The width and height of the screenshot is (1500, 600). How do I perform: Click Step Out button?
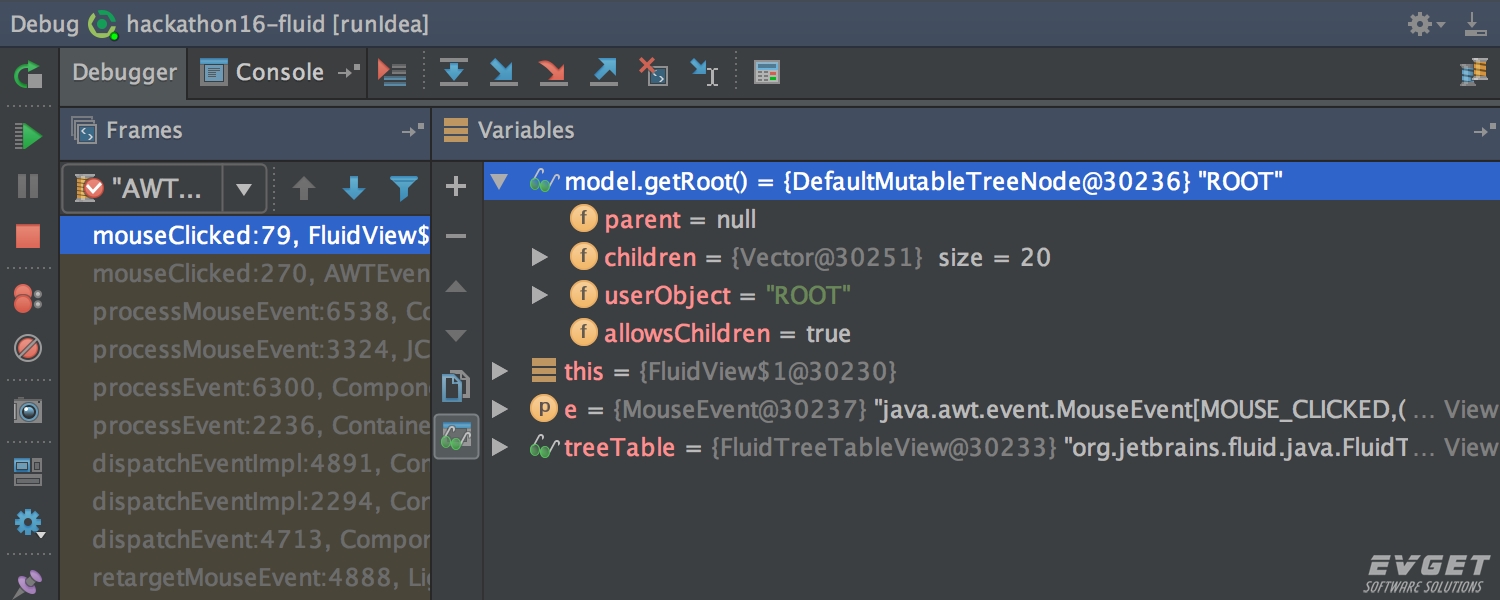coord(604,72)
